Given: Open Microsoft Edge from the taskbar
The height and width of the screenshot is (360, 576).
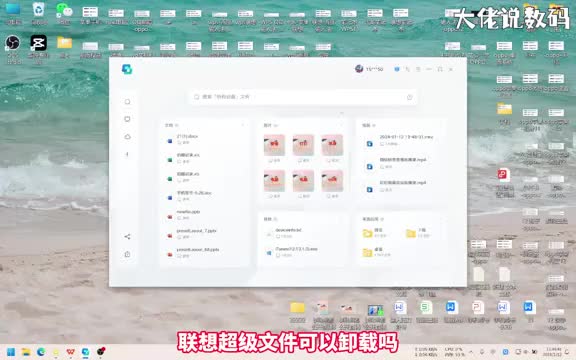Looking at the screenshot, I should (41, 352).
